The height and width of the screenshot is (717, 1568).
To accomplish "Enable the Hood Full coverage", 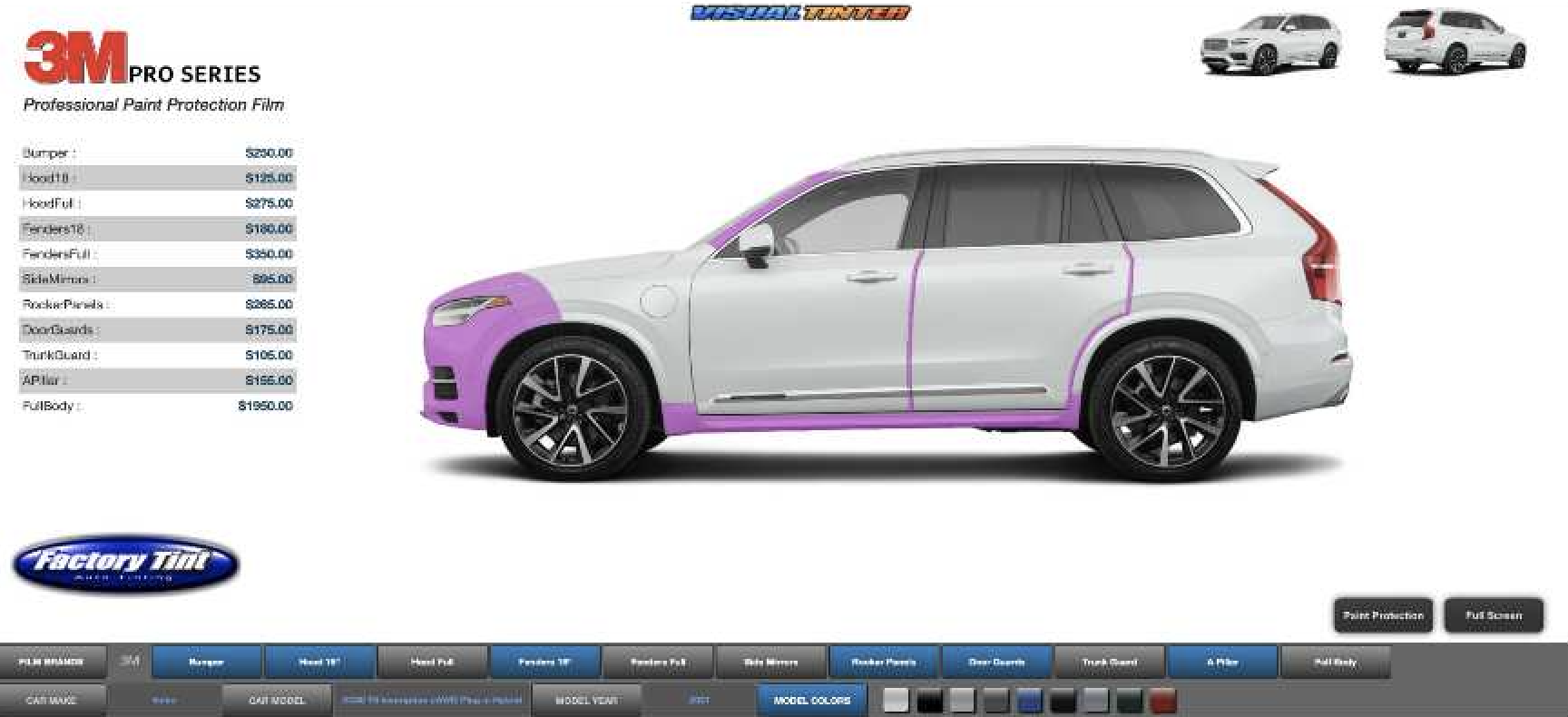I will [432, 663].
